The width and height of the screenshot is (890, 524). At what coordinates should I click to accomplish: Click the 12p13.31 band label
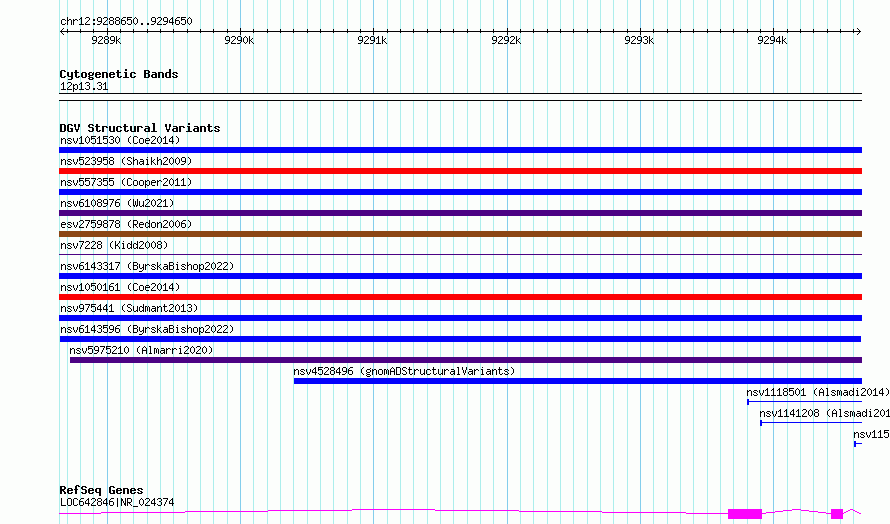tap(84, 86)
